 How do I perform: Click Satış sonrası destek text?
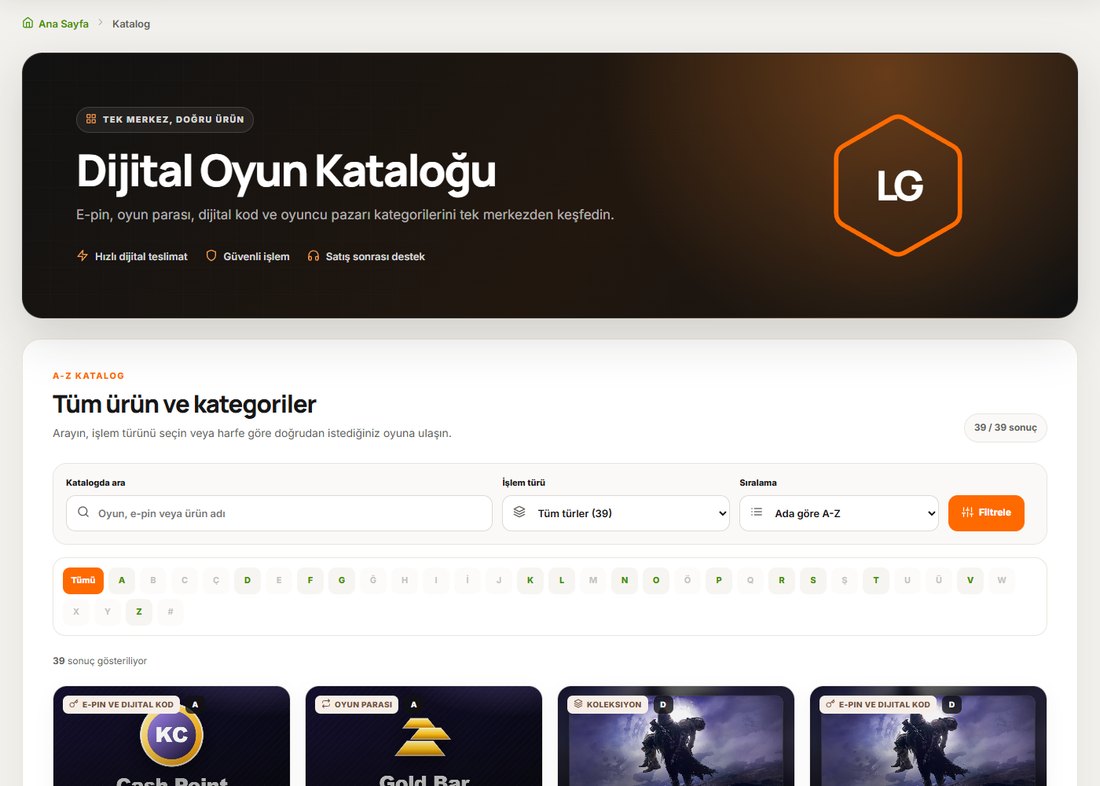click(375, 257)
